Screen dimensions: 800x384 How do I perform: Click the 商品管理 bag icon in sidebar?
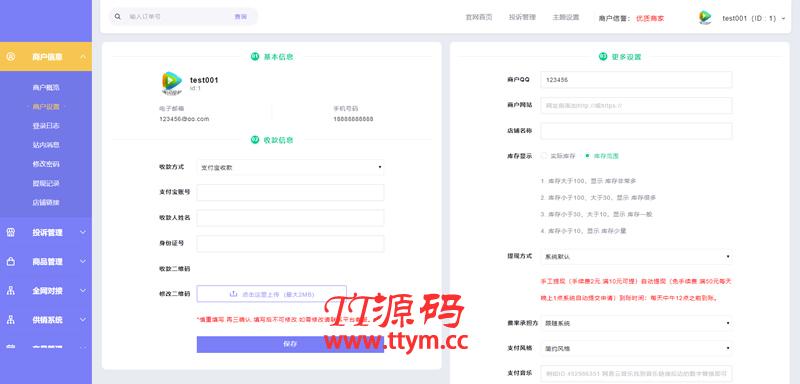click(11, 262)
